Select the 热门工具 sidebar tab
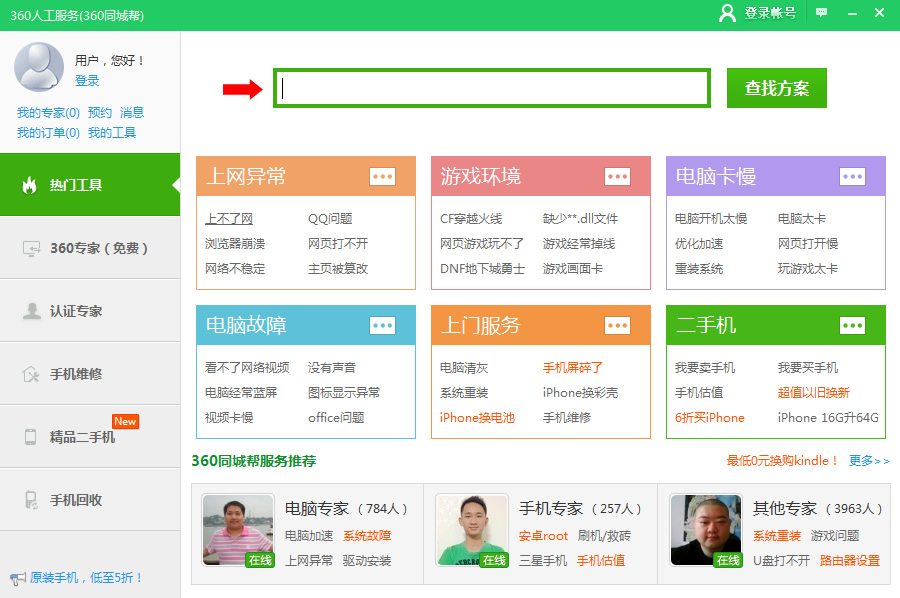 (90, 185)
